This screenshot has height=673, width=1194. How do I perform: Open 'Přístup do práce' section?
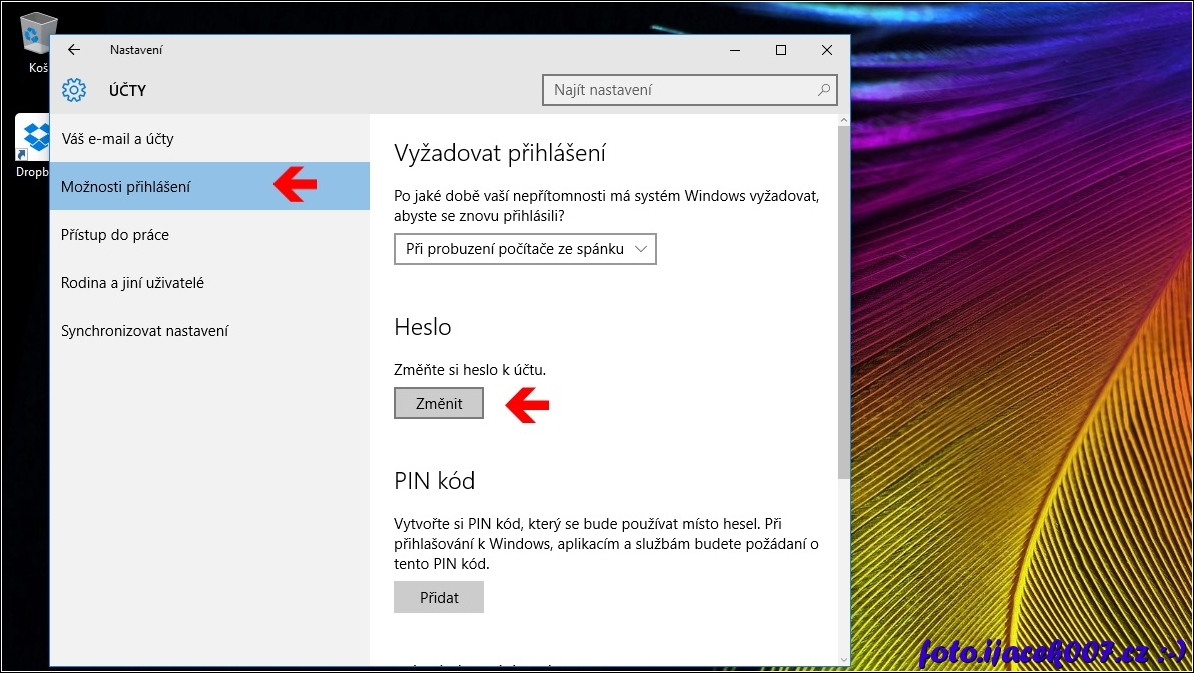(x=115, y=235)
